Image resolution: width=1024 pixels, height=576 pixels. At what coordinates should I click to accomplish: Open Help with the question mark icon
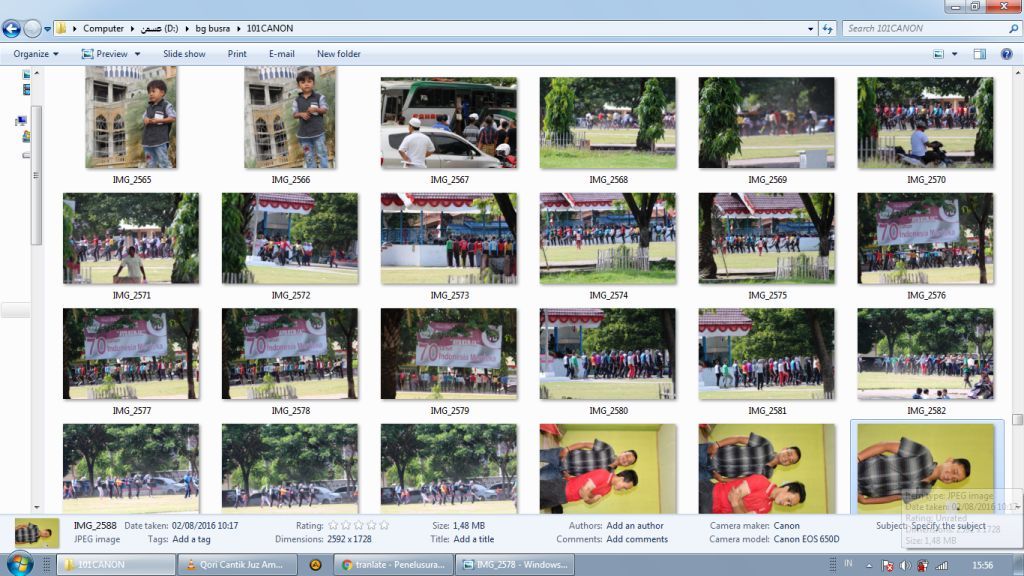click(x=1006, y=54)
